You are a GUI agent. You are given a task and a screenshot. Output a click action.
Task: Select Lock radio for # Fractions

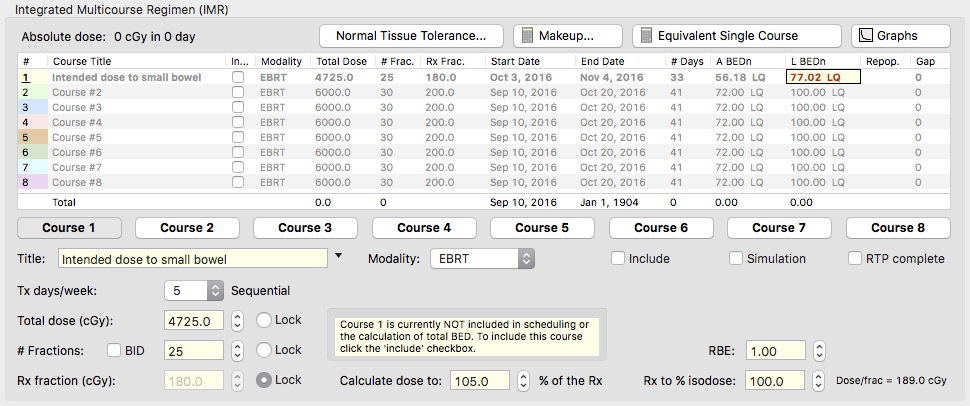[265, 351]
